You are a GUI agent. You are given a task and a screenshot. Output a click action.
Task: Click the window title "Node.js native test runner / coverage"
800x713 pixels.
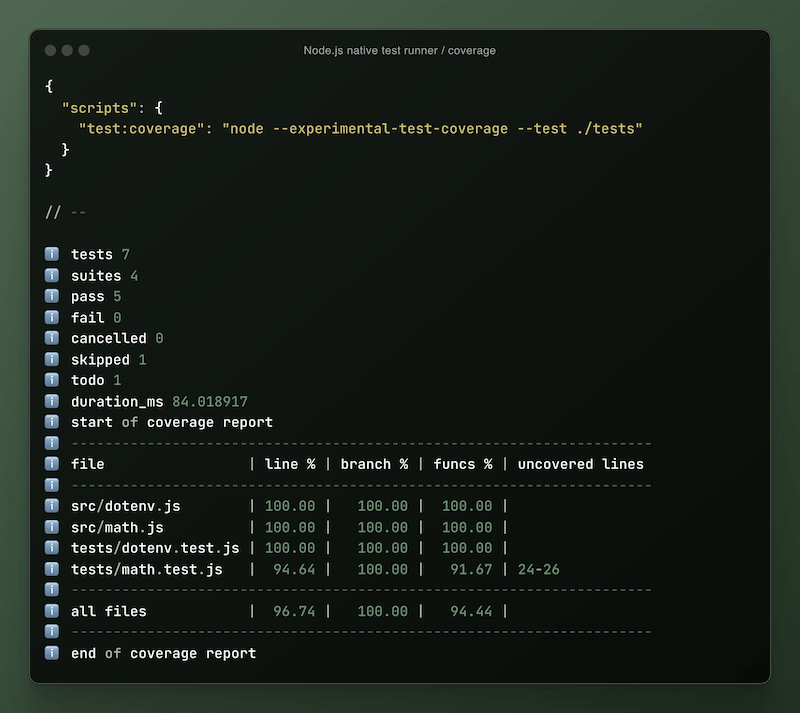point(399,50)
